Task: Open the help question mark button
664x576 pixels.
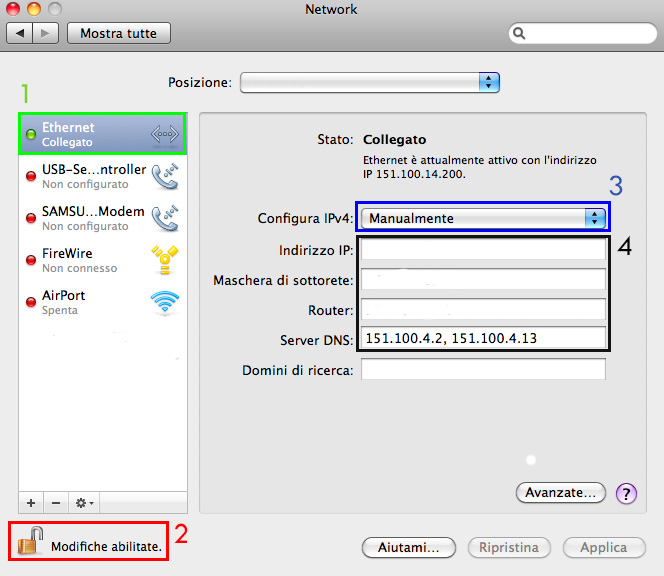Action: (x=627, y=493)
